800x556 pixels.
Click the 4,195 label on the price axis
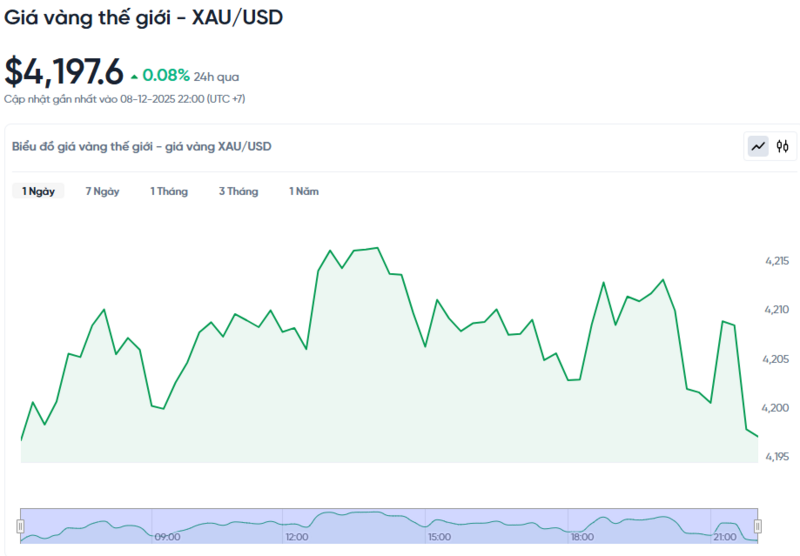click(777, 457)
